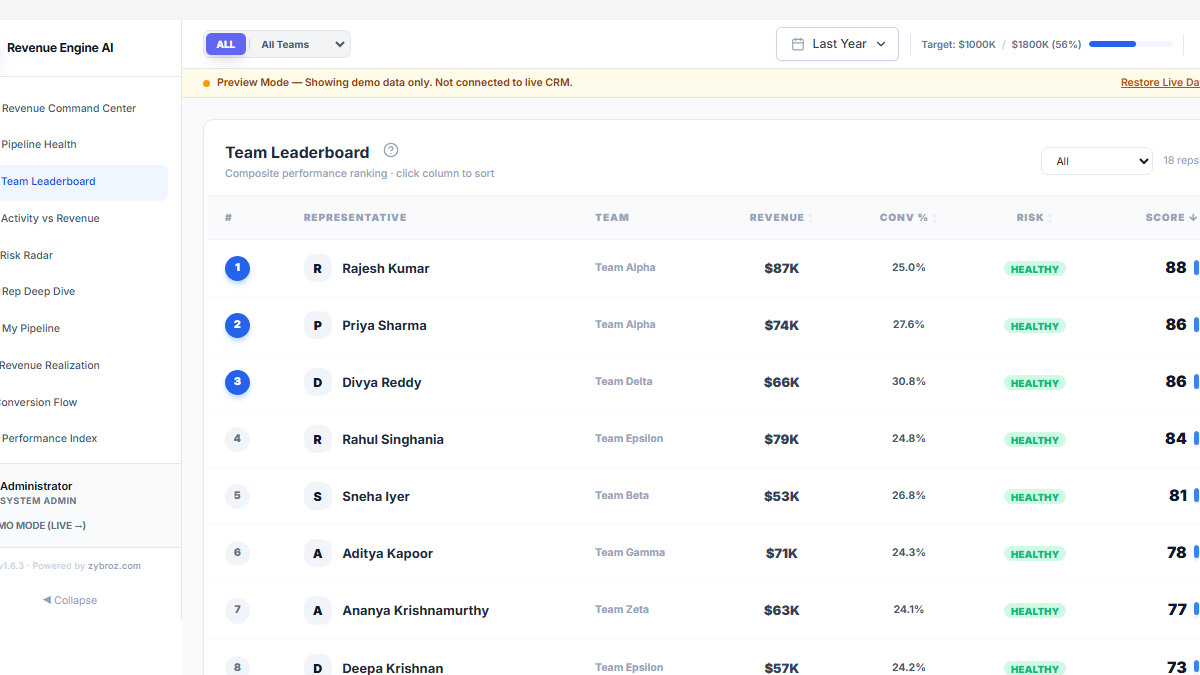Screen dimensions: 1200x675
Task: Click the name Rajesh Kumar
Action: click(386, 268)
